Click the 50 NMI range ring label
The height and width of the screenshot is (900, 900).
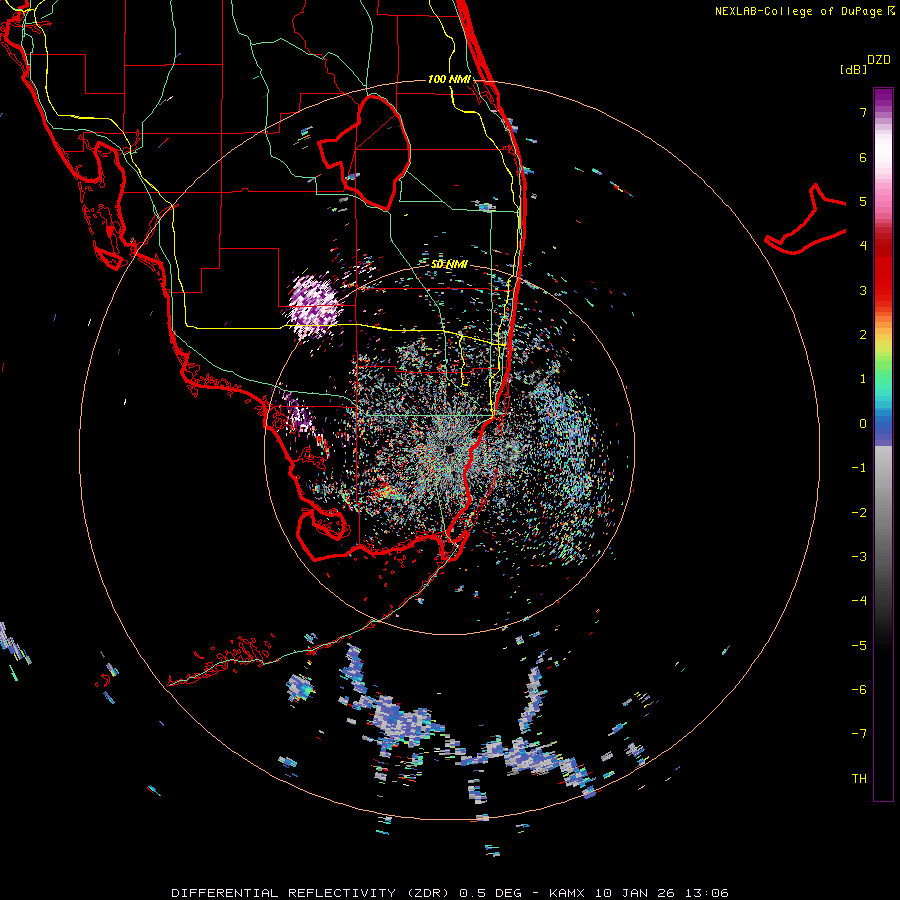(x=449, y=264)
